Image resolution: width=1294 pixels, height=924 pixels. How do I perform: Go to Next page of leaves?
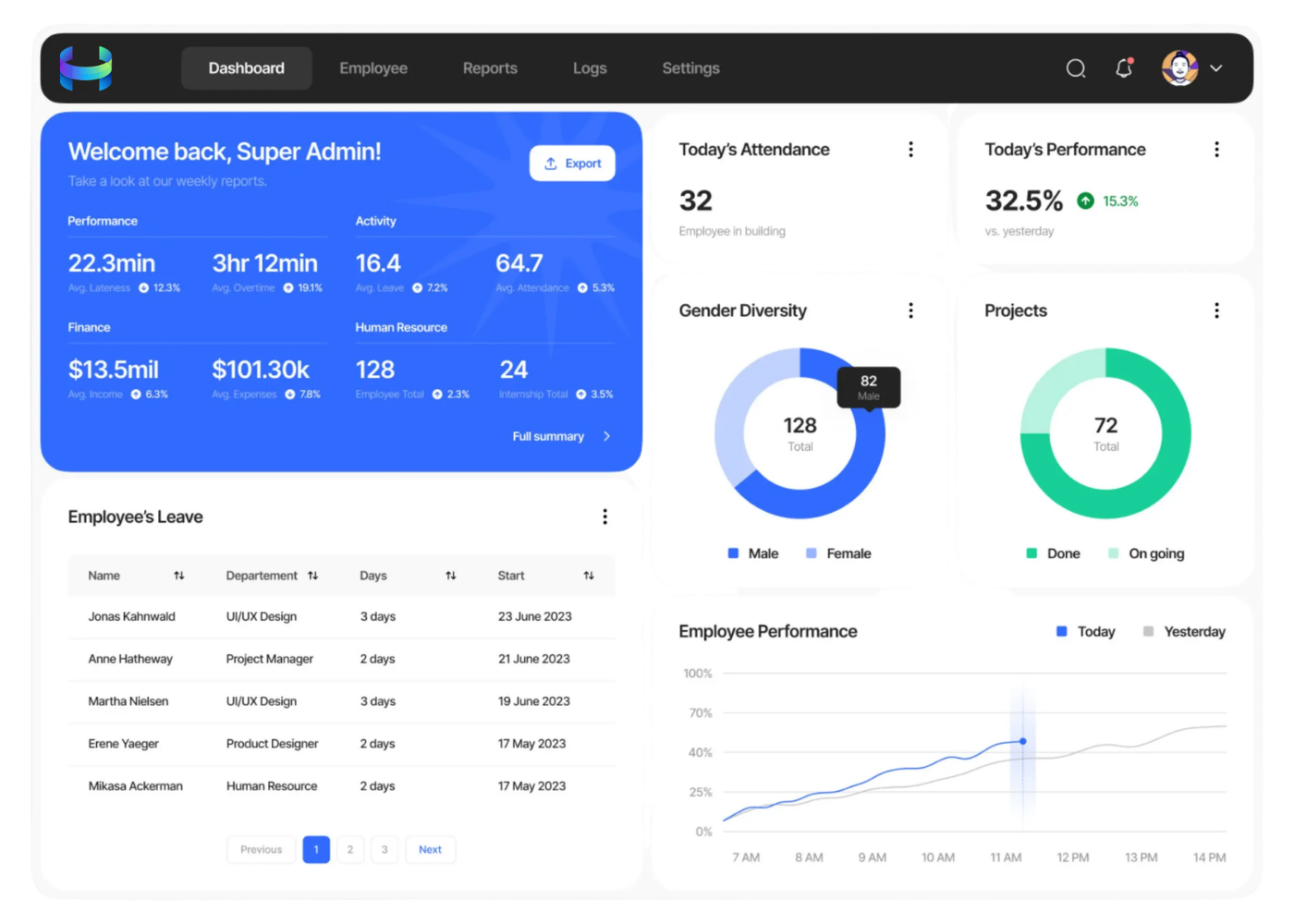430,849
